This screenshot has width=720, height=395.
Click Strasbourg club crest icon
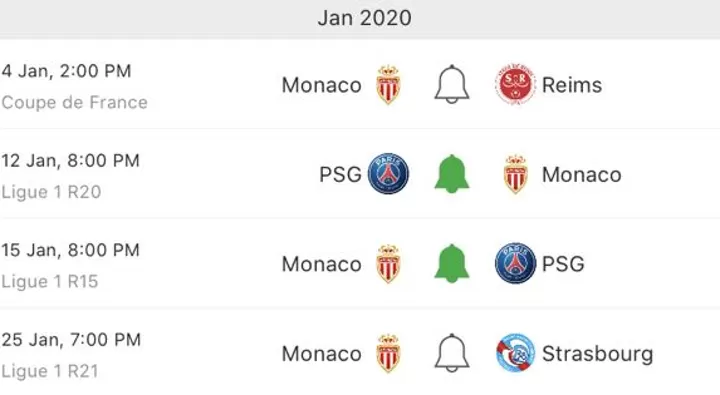(x=515, y=353)
